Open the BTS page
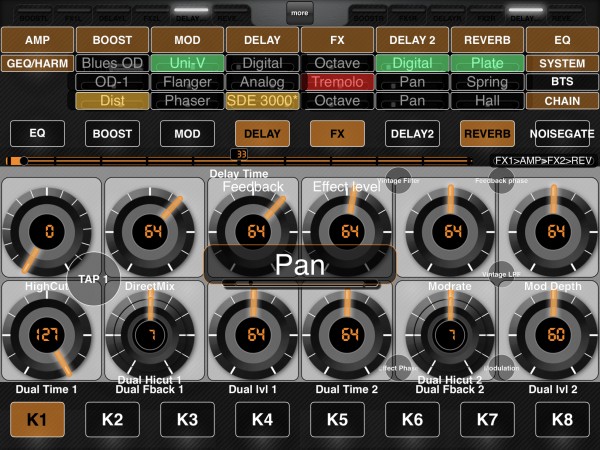Viewport: 600px width, 450px height. 562,82
